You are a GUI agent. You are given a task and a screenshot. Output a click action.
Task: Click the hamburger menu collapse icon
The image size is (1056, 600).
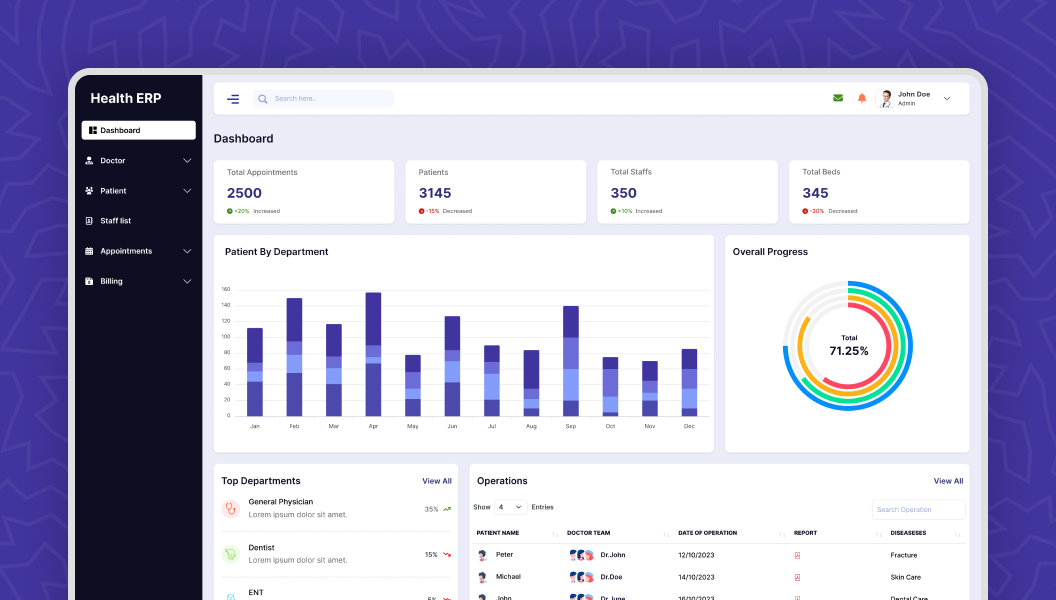pos(233,99)
